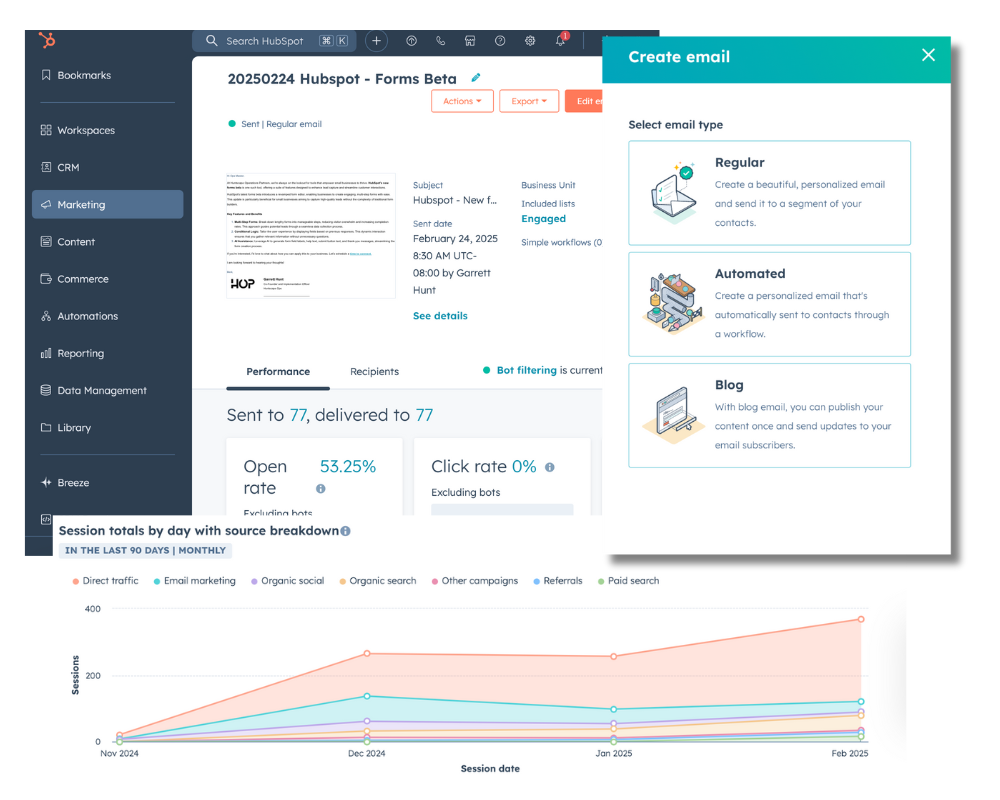Open the settings gear icon
The height and width of the screenshot is (800, 1000).
(530, 41)
